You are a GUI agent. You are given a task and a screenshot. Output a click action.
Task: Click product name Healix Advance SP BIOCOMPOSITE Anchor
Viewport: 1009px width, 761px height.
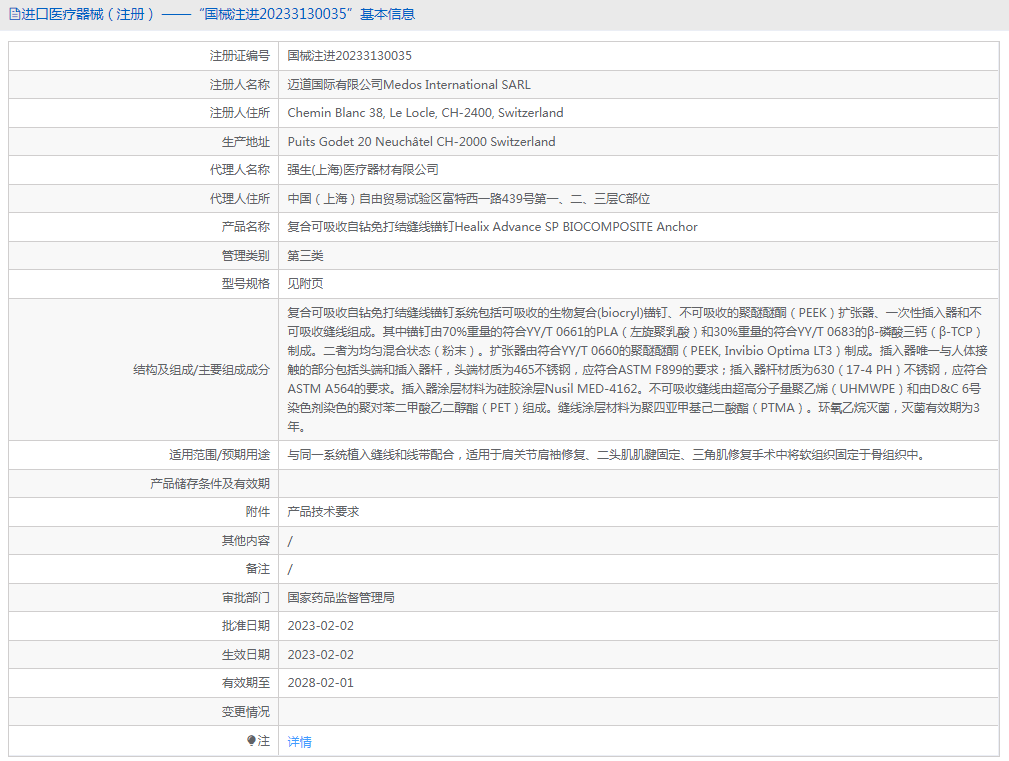[x=576, y=227]
